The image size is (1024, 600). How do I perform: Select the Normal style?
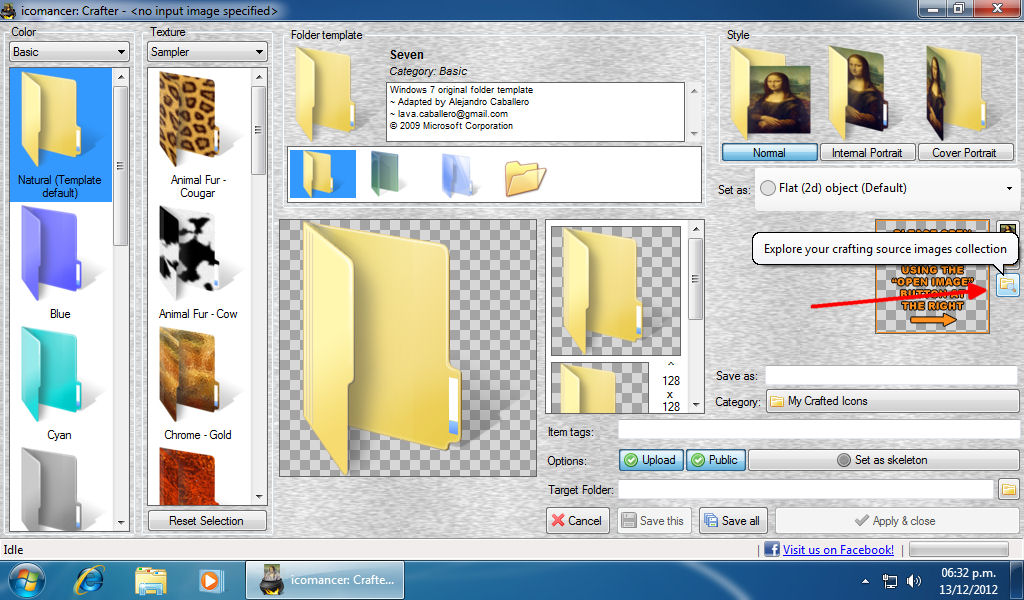pyautogui.click(x=769, y=153)
